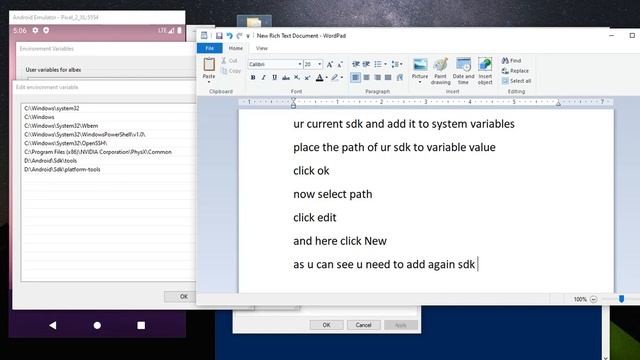Open the File menu tab
Image resolution: width=640 pixels, height=360 pixels.
[209, 48]
